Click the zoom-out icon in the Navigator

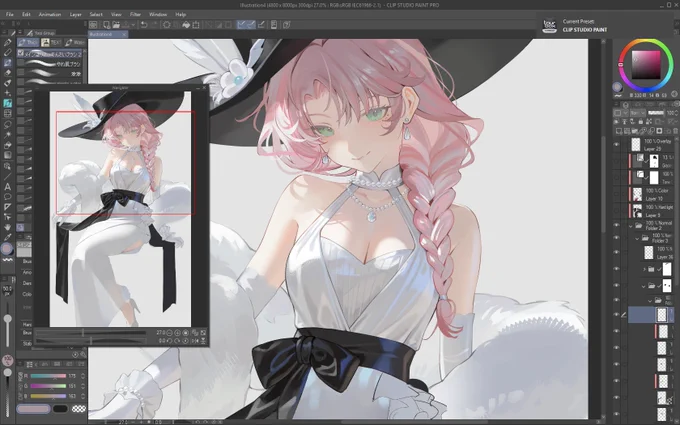coord(170,333)
